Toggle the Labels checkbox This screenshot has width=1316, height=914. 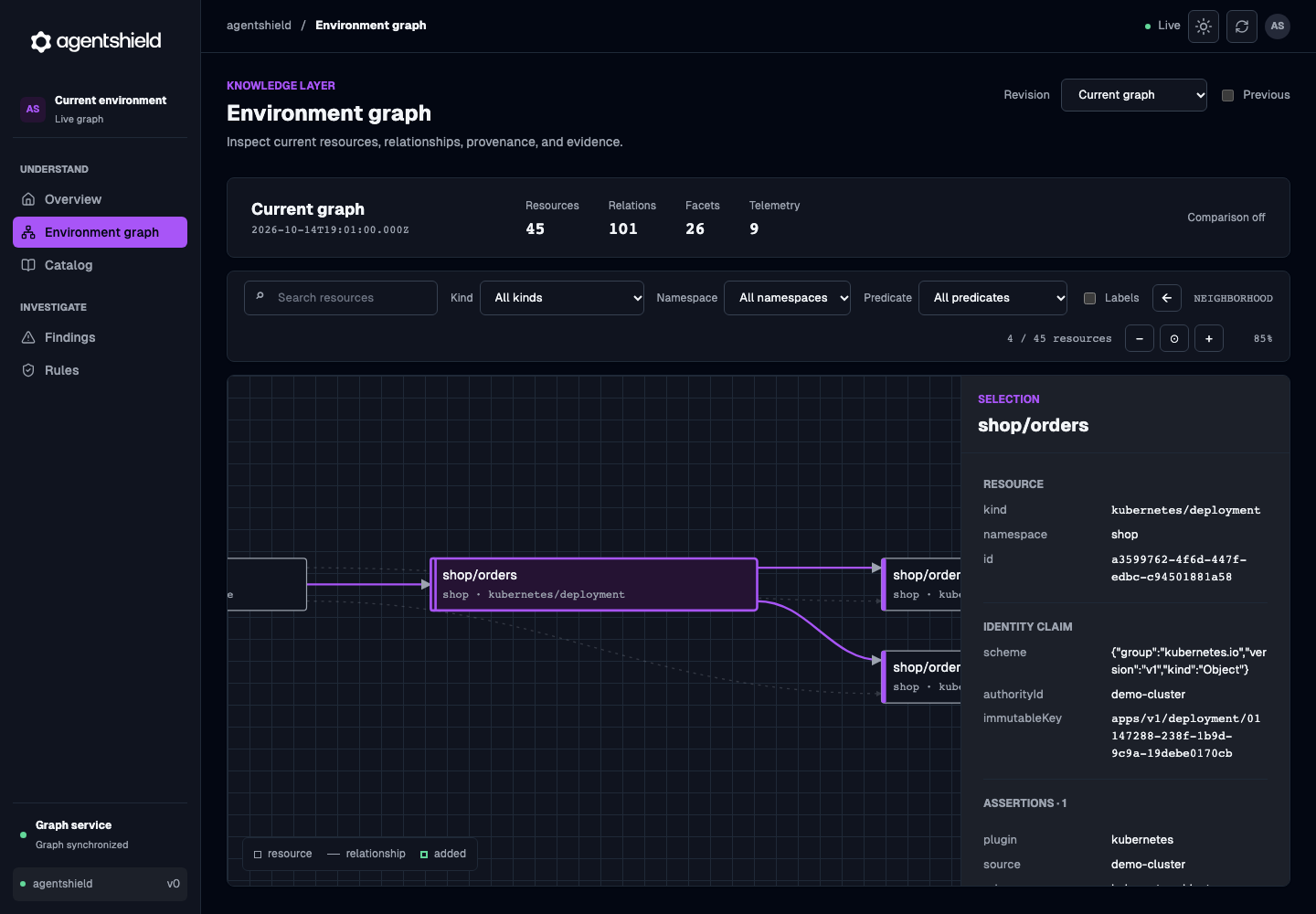coord(1089,298)
